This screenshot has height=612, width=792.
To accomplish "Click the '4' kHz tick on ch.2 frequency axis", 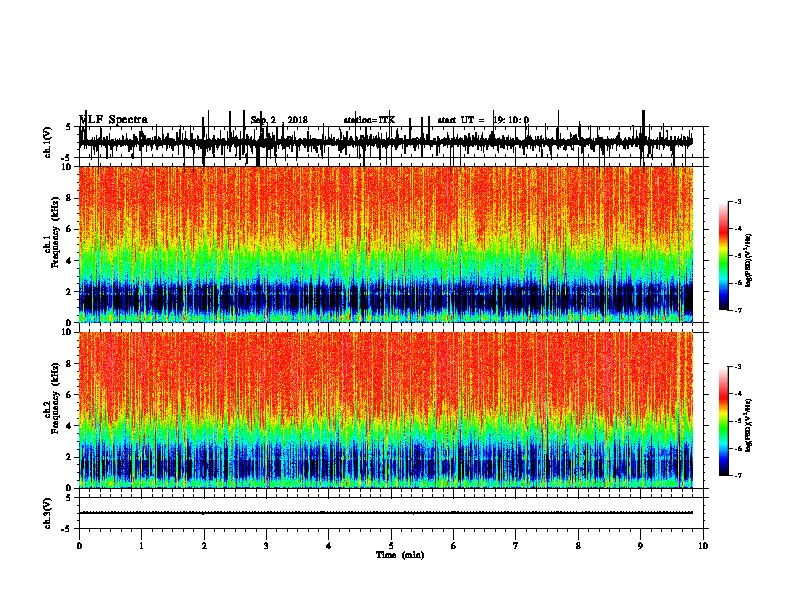I will click(70, 426).
